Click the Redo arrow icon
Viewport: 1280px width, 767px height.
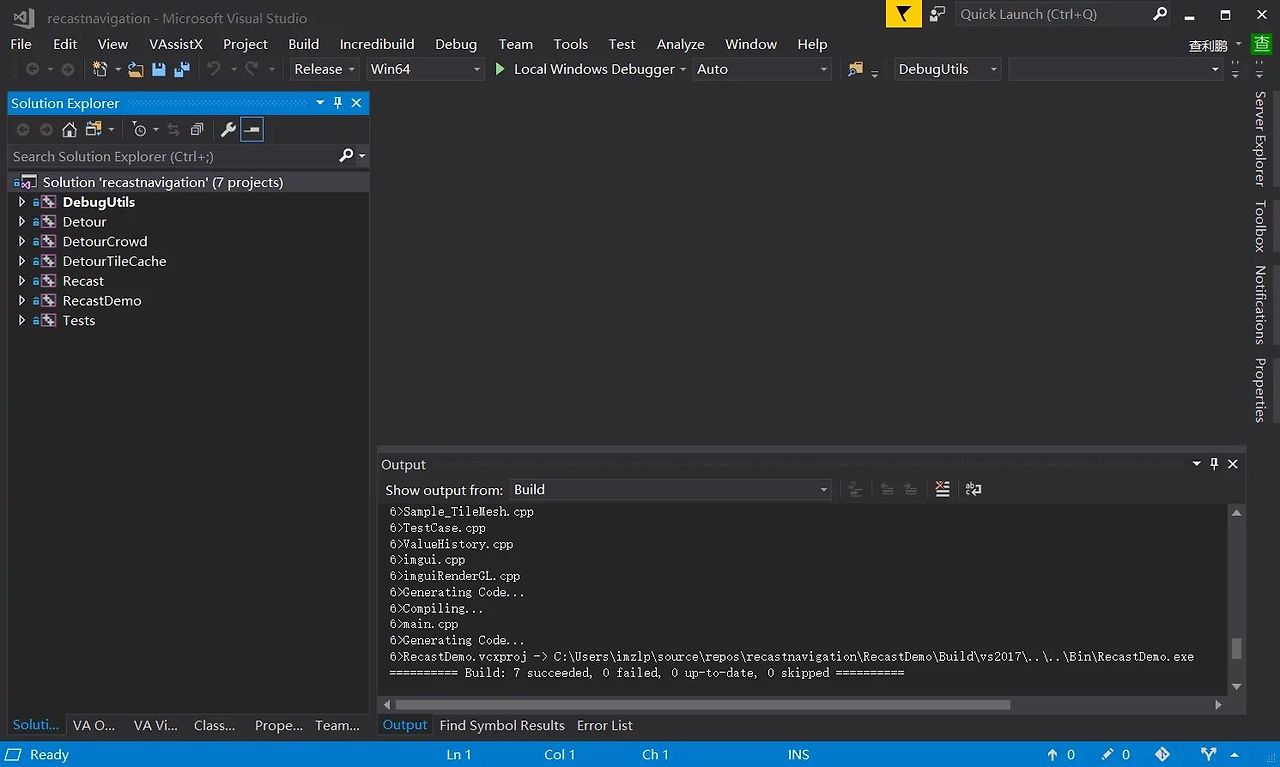252,69
